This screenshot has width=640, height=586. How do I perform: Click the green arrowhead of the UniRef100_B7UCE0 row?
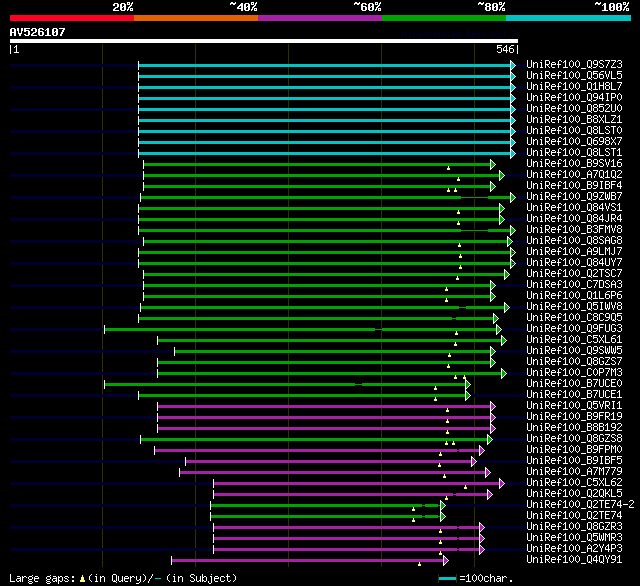[x=468, y=384]
